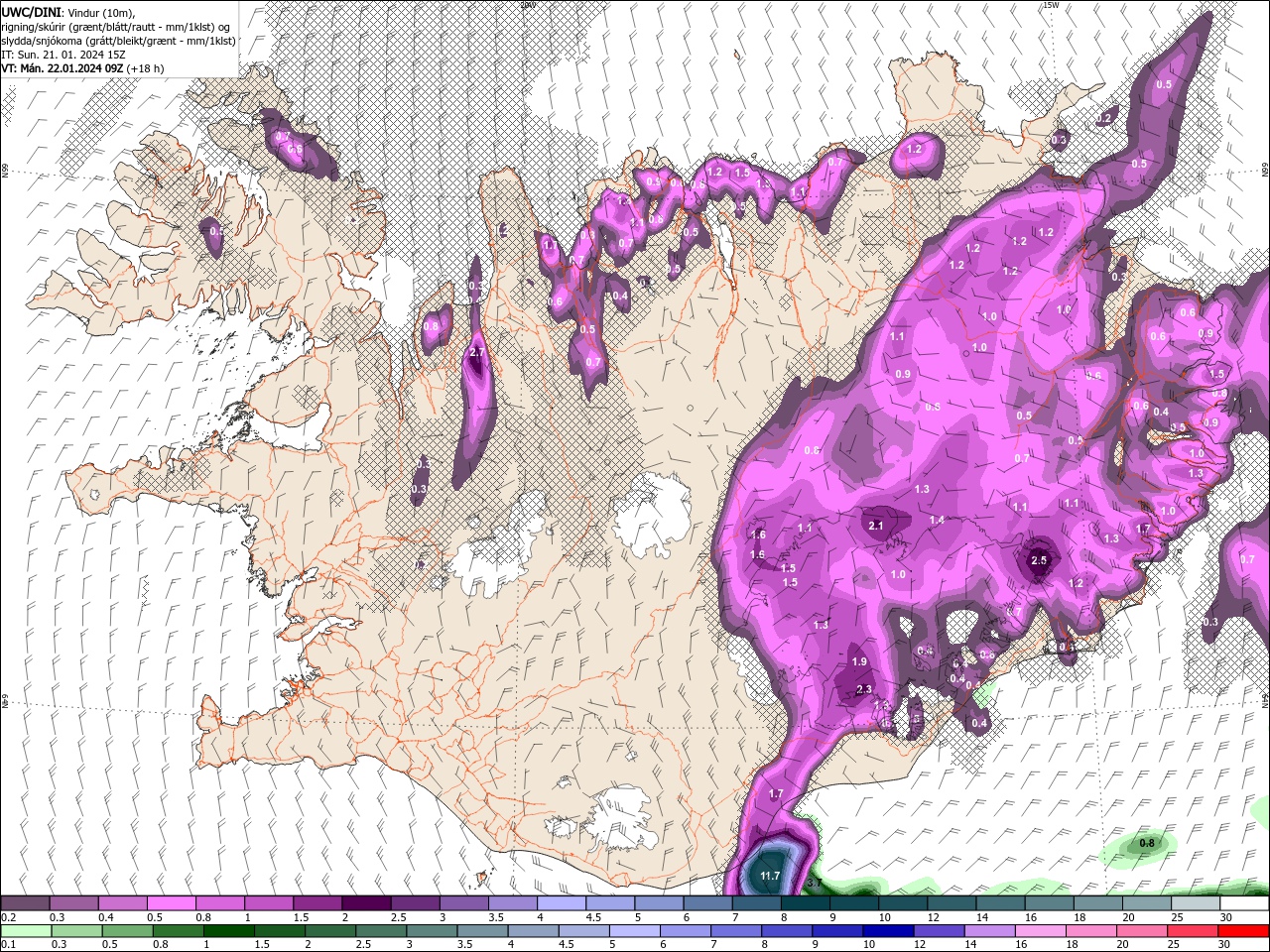Pick the bright red 30 swatch in the bottom legend
Viewport: 1270px width, 952px height.
point(1244,930)
